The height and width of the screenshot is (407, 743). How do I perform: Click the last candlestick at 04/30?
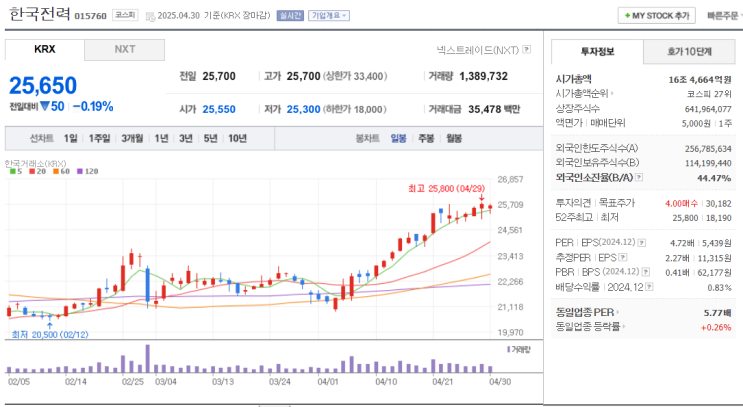pos(490,208)
